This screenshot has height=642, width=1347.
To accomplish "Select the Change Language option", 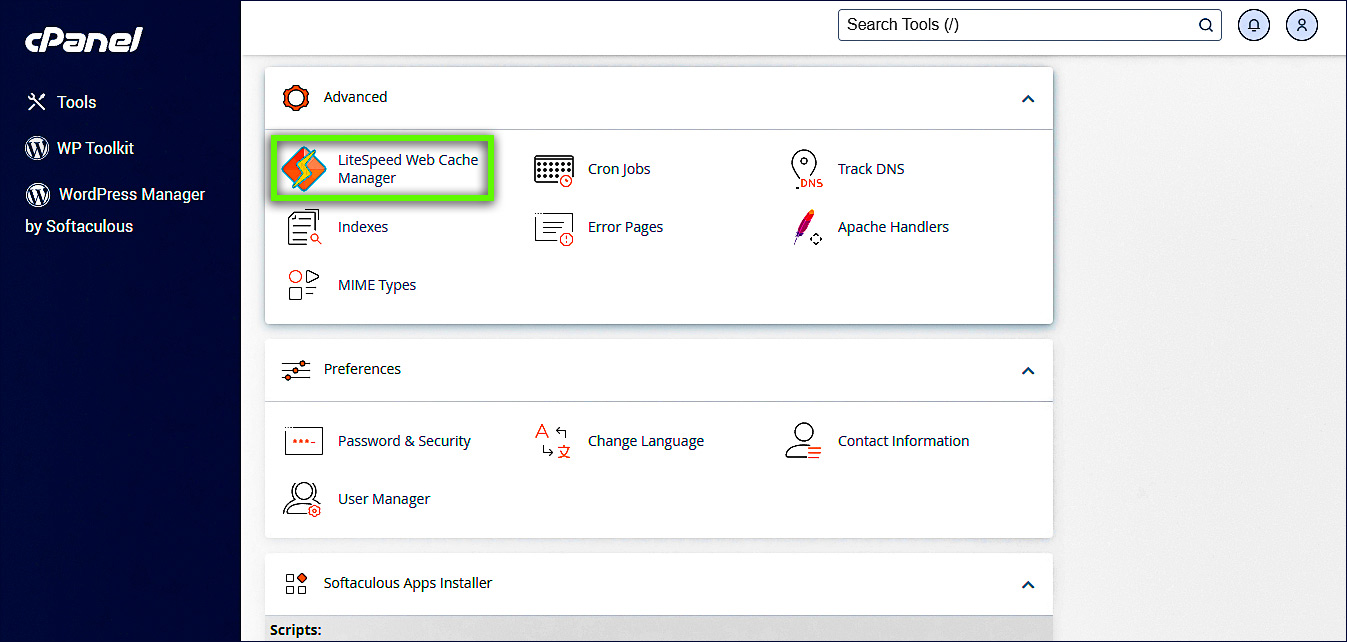I will [645, 441].
